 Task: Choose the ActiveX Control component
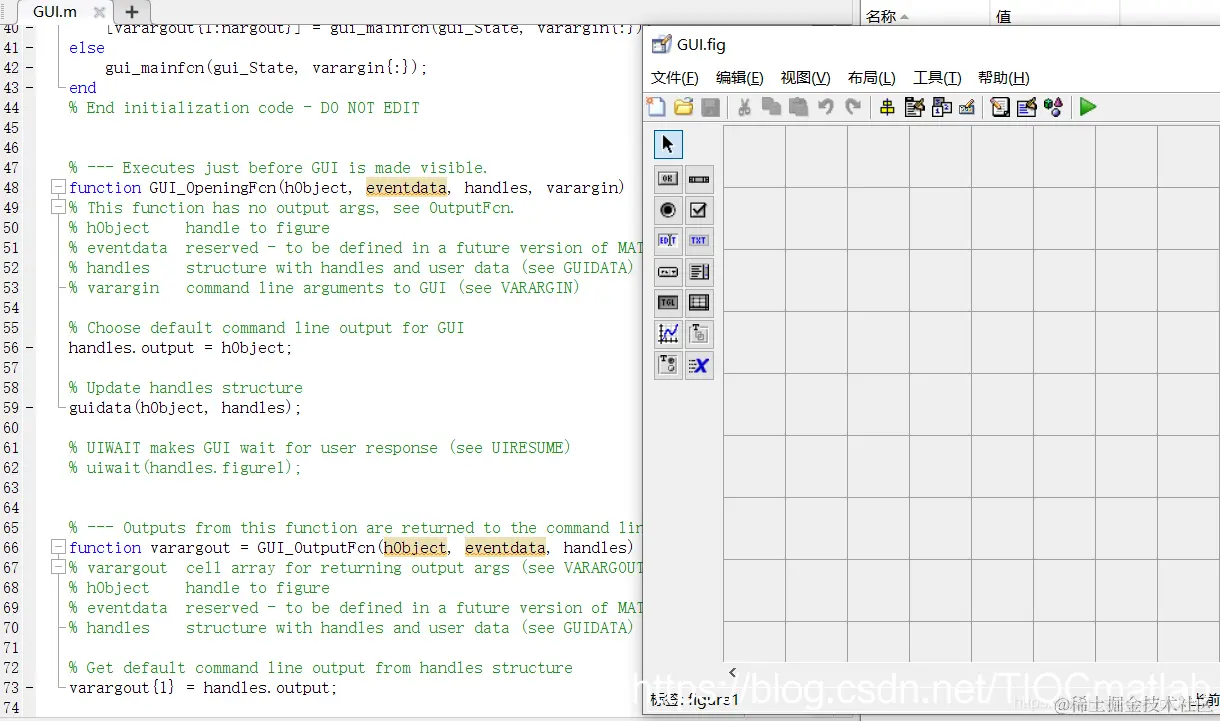point(699,365)
